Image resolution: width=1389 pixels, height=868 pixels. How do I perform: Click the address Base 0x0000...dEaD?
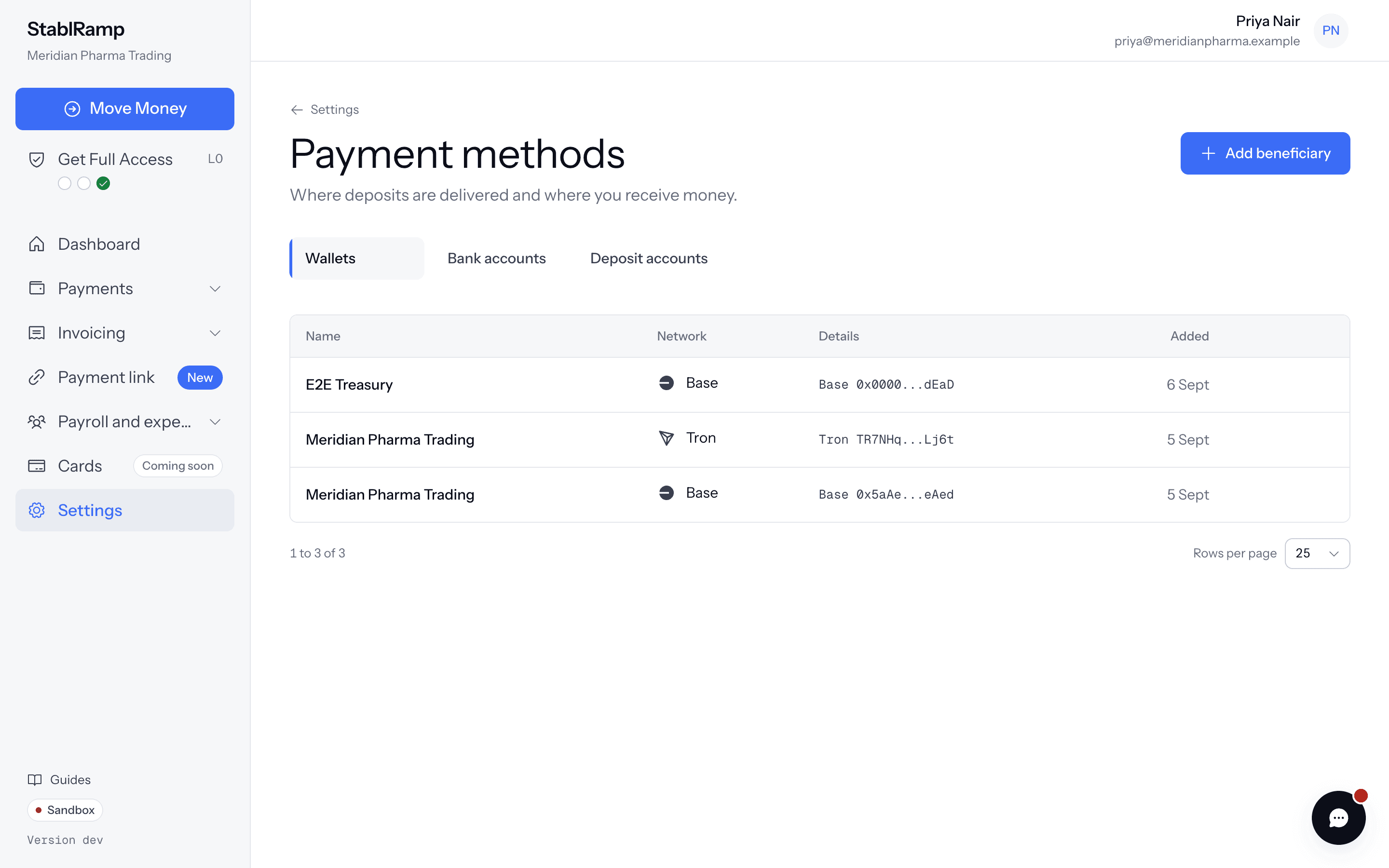pyautogui.click(x=886, y=385)
